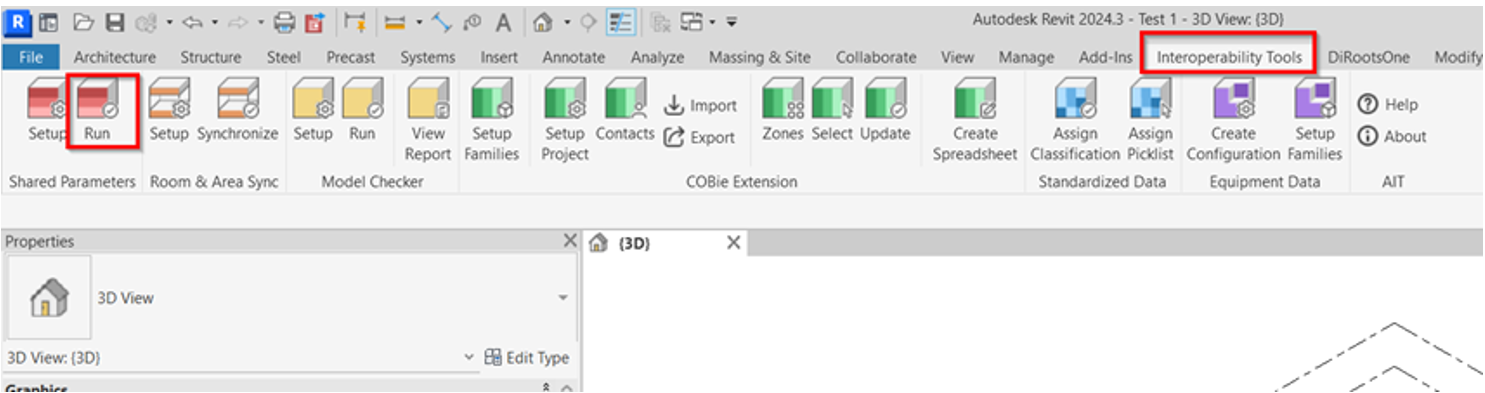Image resolution: width=1485 pixels, height=393 pixels.
Task: Select the COBie Zones tool
Action: tap(783, 111)
